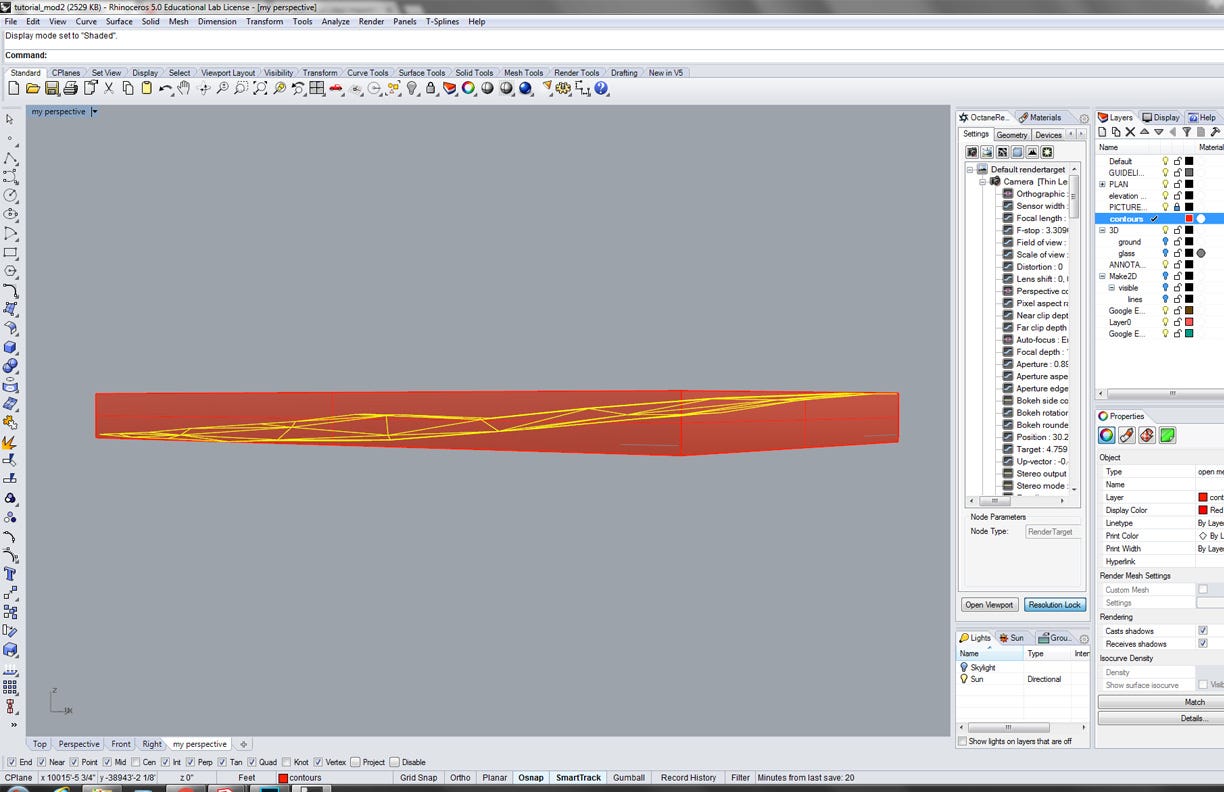Collapse the Camera node in Octane tree
The image size is (1224, 792).
pos(983,182)
